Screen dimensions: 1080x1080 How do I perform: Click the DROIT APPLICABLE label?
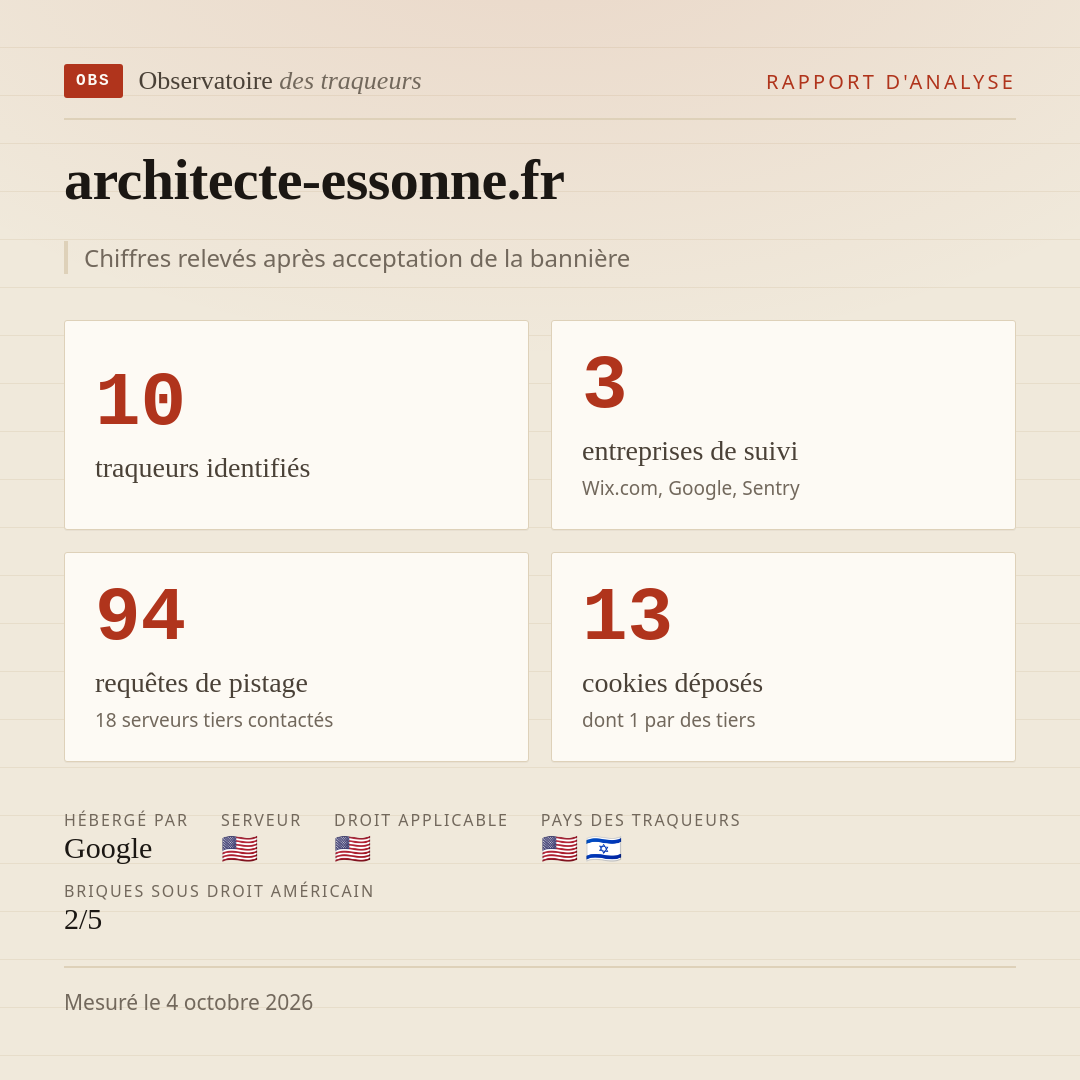coord(421,820)
